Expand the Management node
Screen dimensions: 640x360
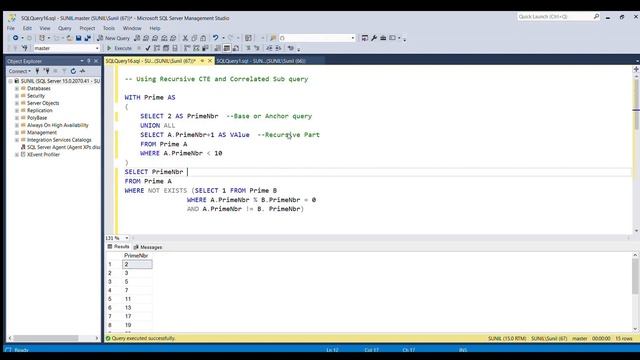pos(17,133)
